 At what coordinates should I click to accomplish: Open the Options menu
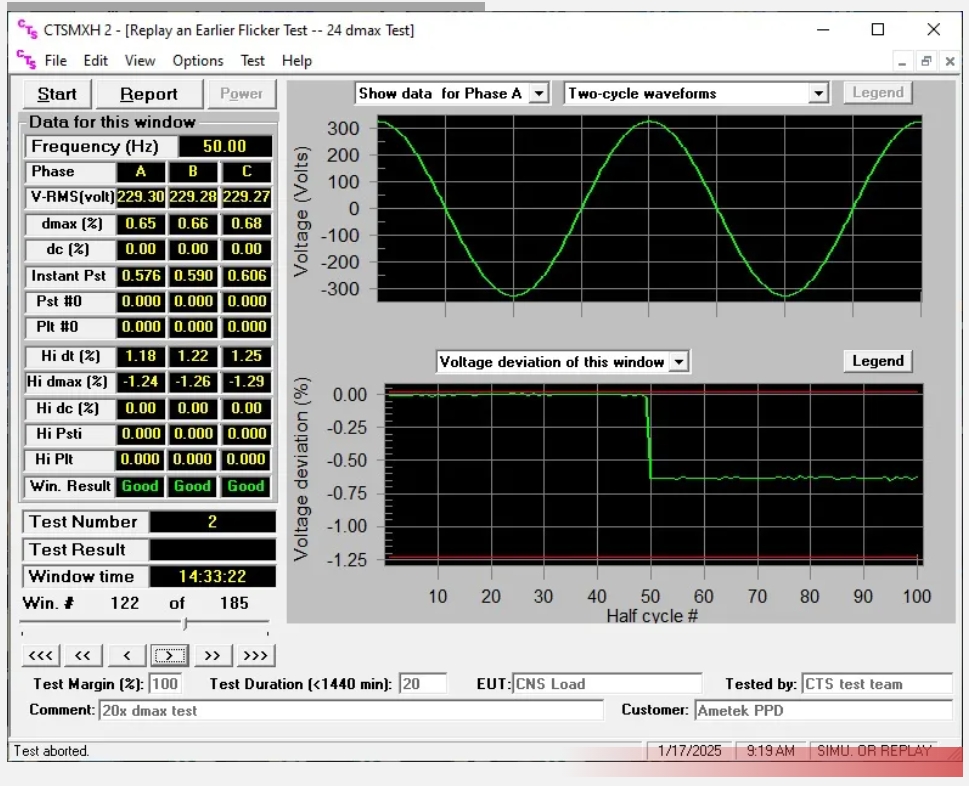click(x=197, y=60)
